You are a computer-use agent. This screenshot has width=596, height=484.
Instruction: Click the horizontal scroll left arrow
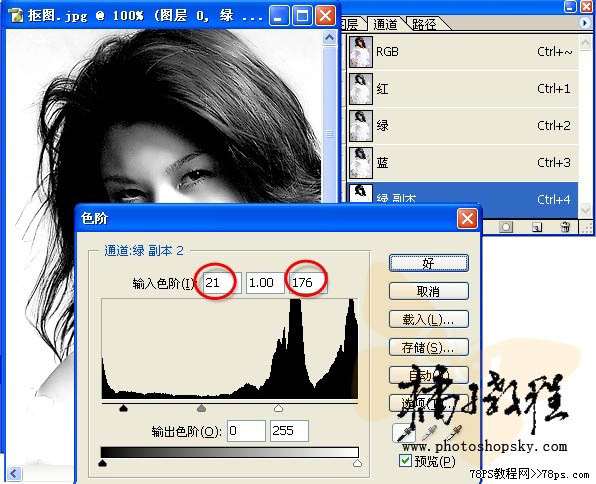click(14, 473)
